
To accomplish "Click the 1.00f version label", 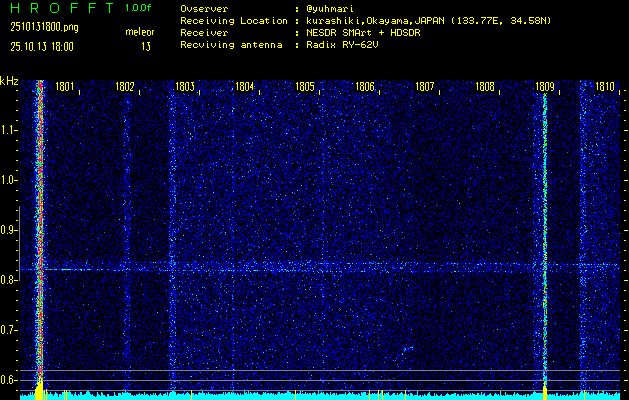I will [x=139, y=8].
